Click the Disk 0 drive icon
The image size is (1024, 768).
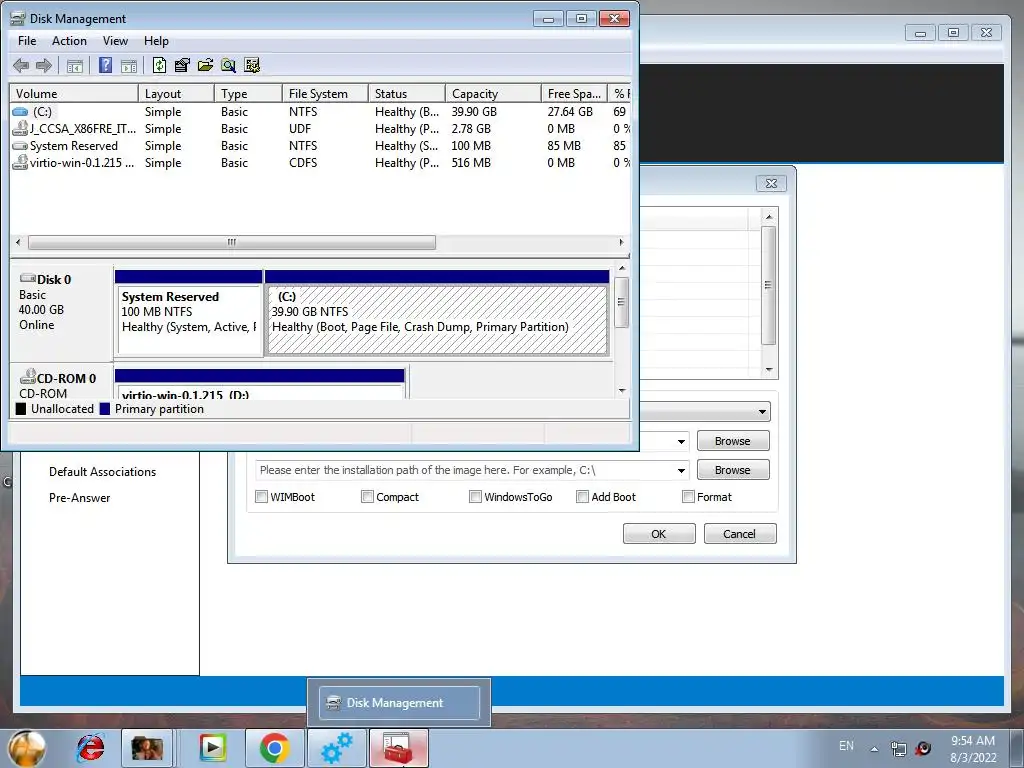(x=28, y=279)
